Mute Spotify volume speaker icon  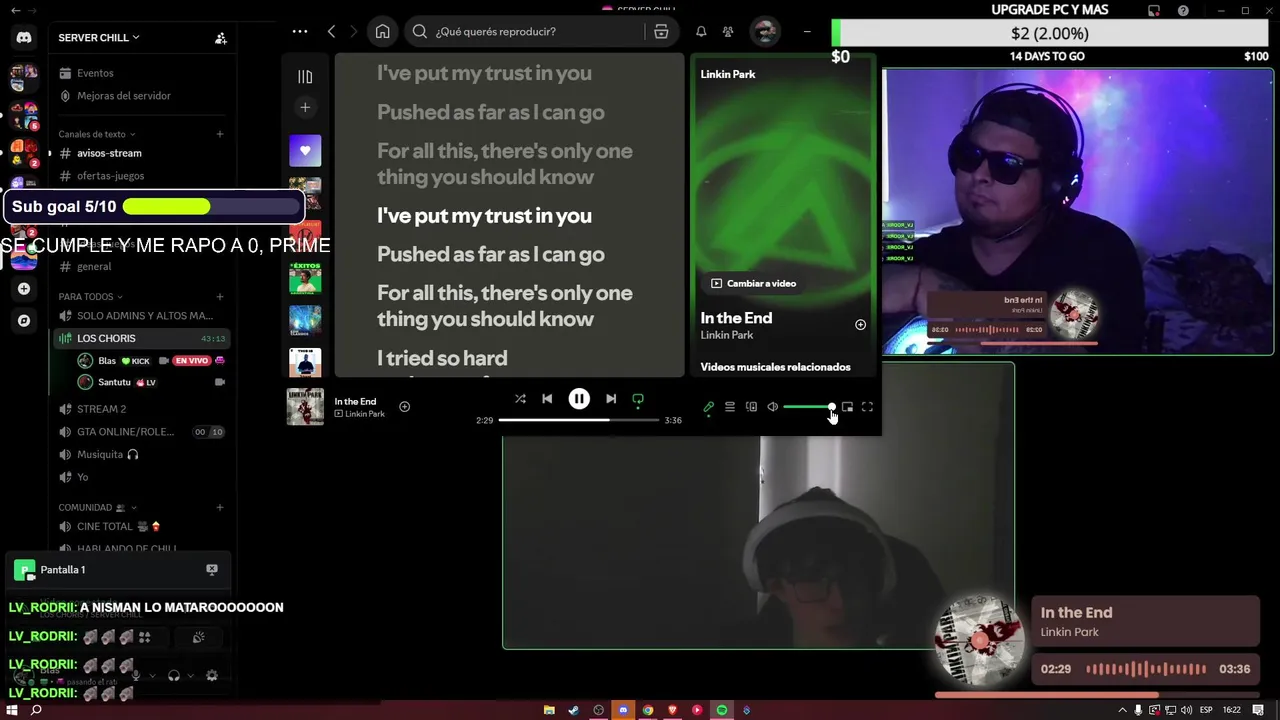click(x=772, y=407)
